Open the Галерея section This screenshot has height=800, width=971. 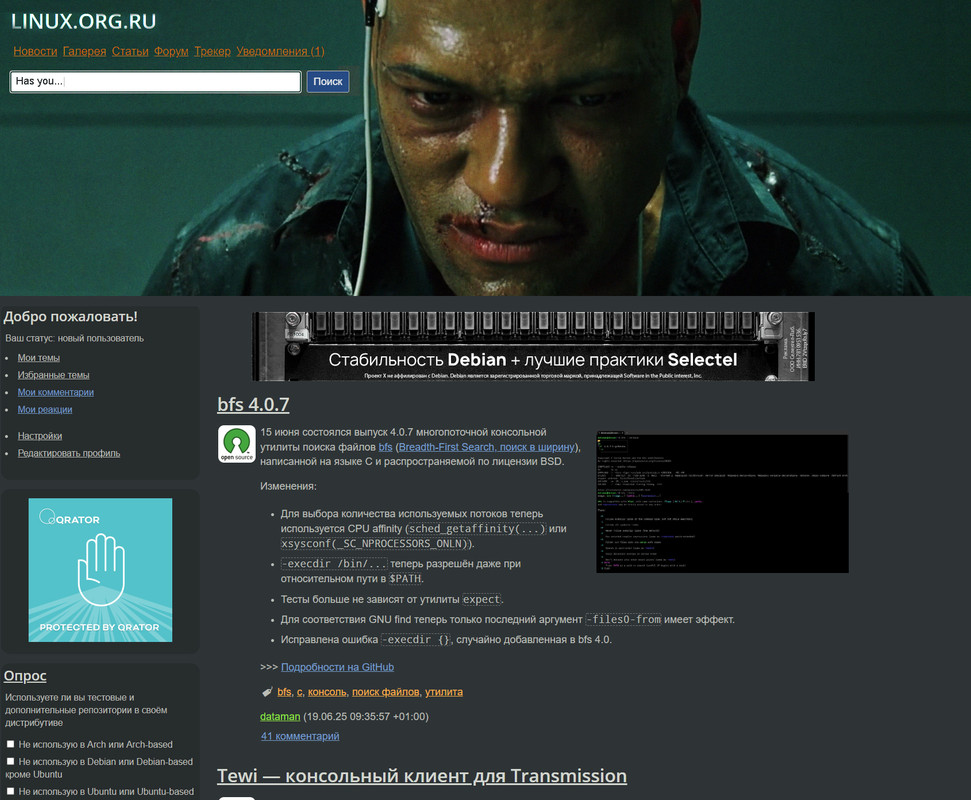[x=84, y=51]
